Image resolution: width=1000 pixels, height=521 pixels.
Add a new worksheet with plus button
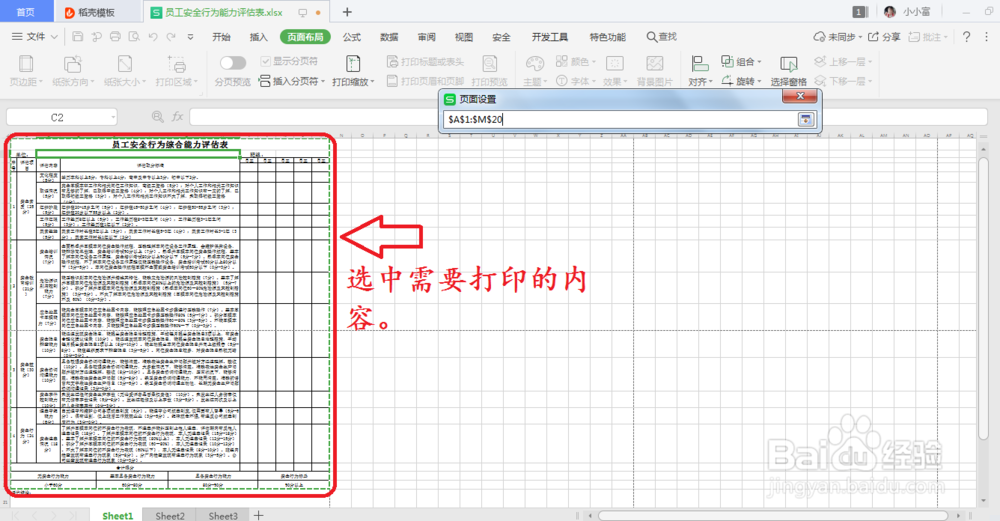pos(258,515)
